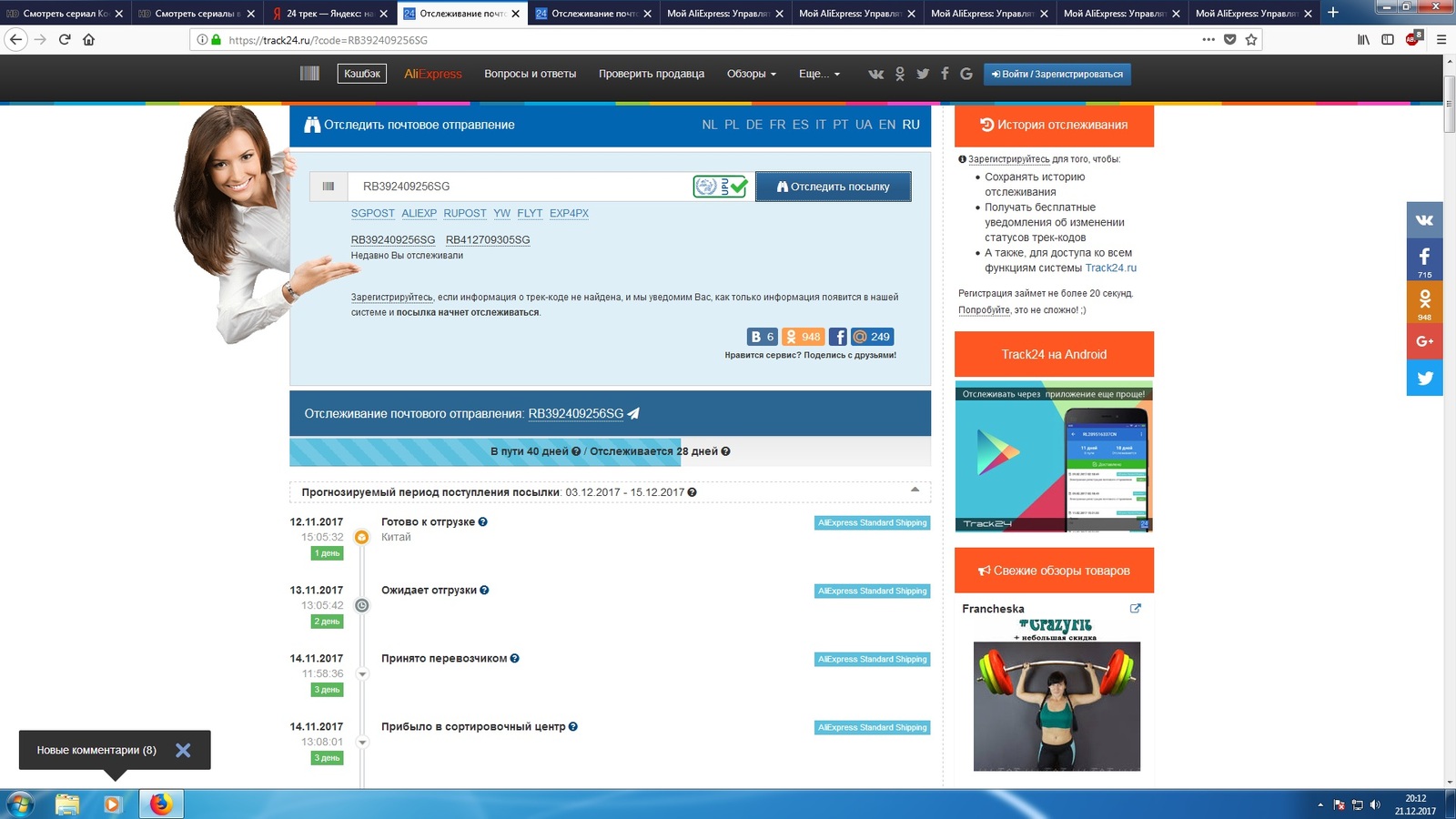1456x819 pixels.
Task: Open recently tracked code RB412709305SG
Action: point(488,240)
